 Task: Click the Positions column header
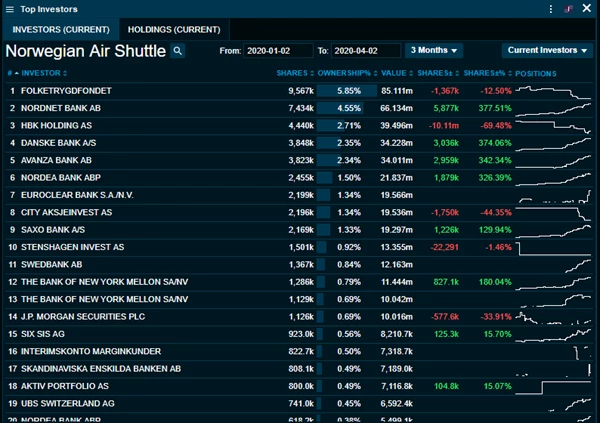[x=536, y=73]
